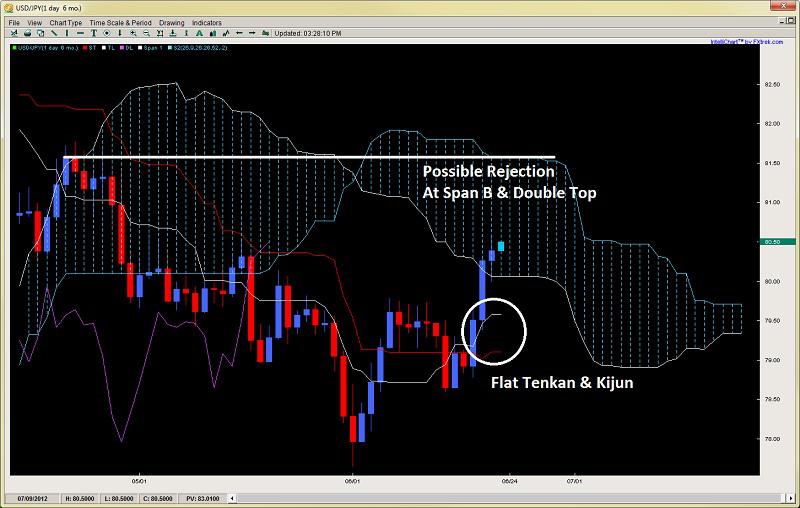
Task: Click the print chart icon
Action: click(28, 33)
